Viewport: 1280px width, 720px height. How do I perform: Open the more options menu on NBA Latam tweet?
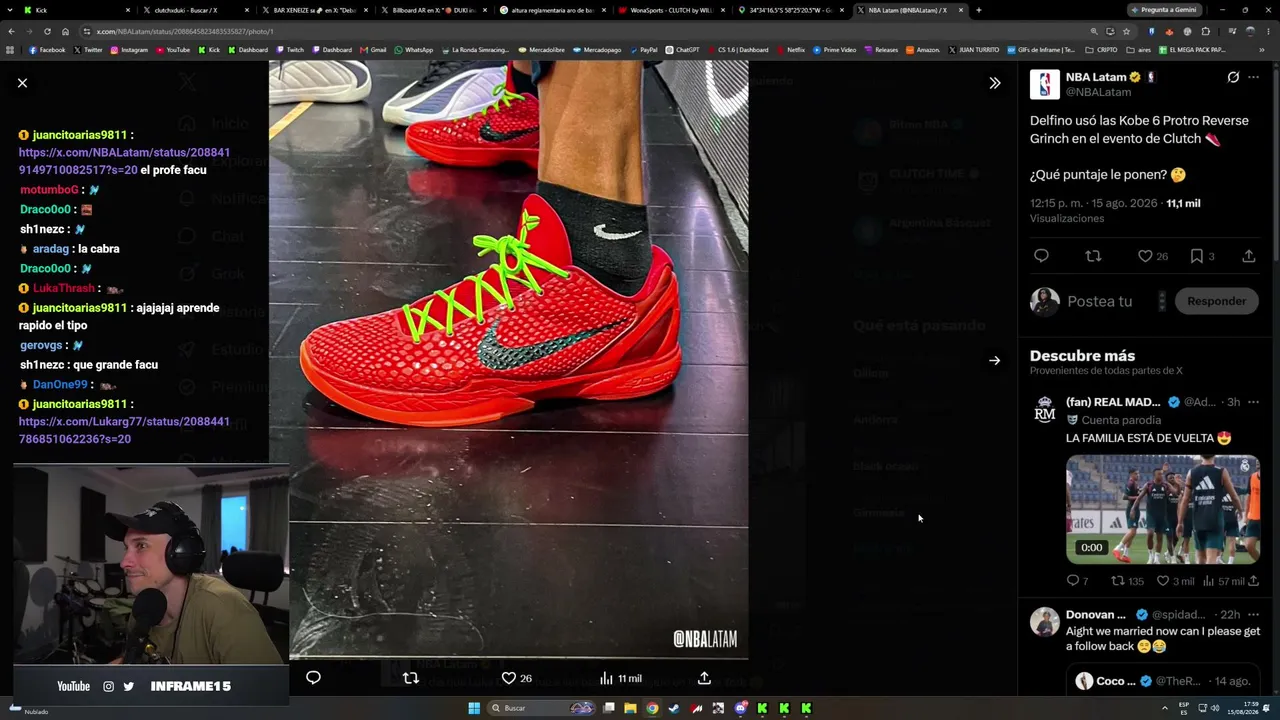pyautogui.click(x=1253, y=77)
